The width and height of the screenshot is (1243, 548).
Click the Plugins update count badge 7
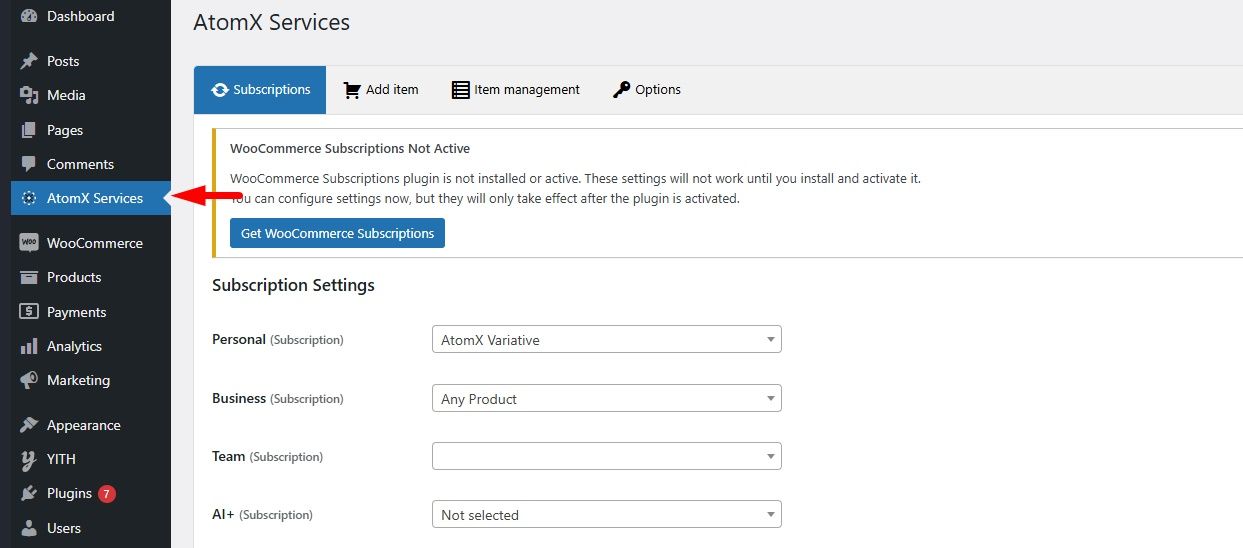107,494
